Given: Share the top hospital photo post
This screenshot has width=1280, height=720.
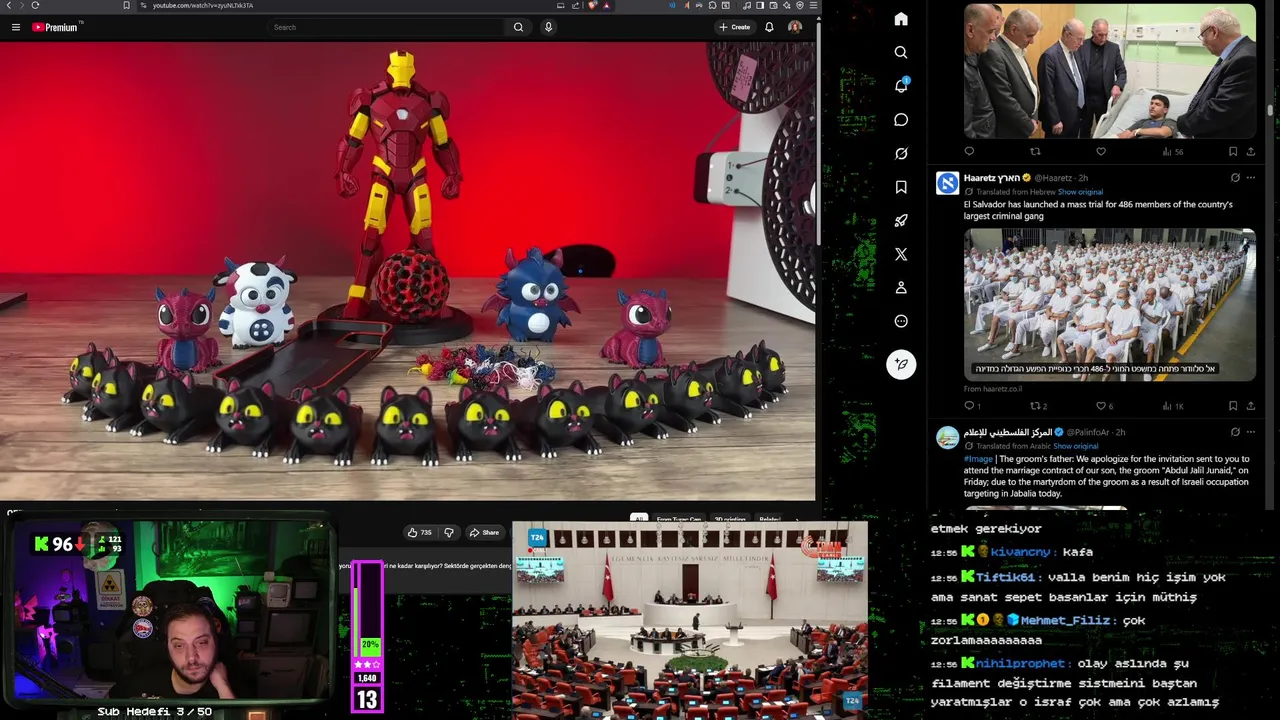Looking at the screenshot, I should (x=1250, y=152).
